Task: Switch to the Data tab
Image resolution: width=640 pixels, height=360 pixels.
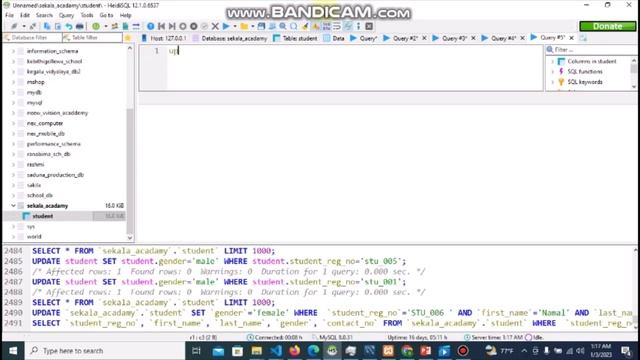Action: click(x=334, y=38)
